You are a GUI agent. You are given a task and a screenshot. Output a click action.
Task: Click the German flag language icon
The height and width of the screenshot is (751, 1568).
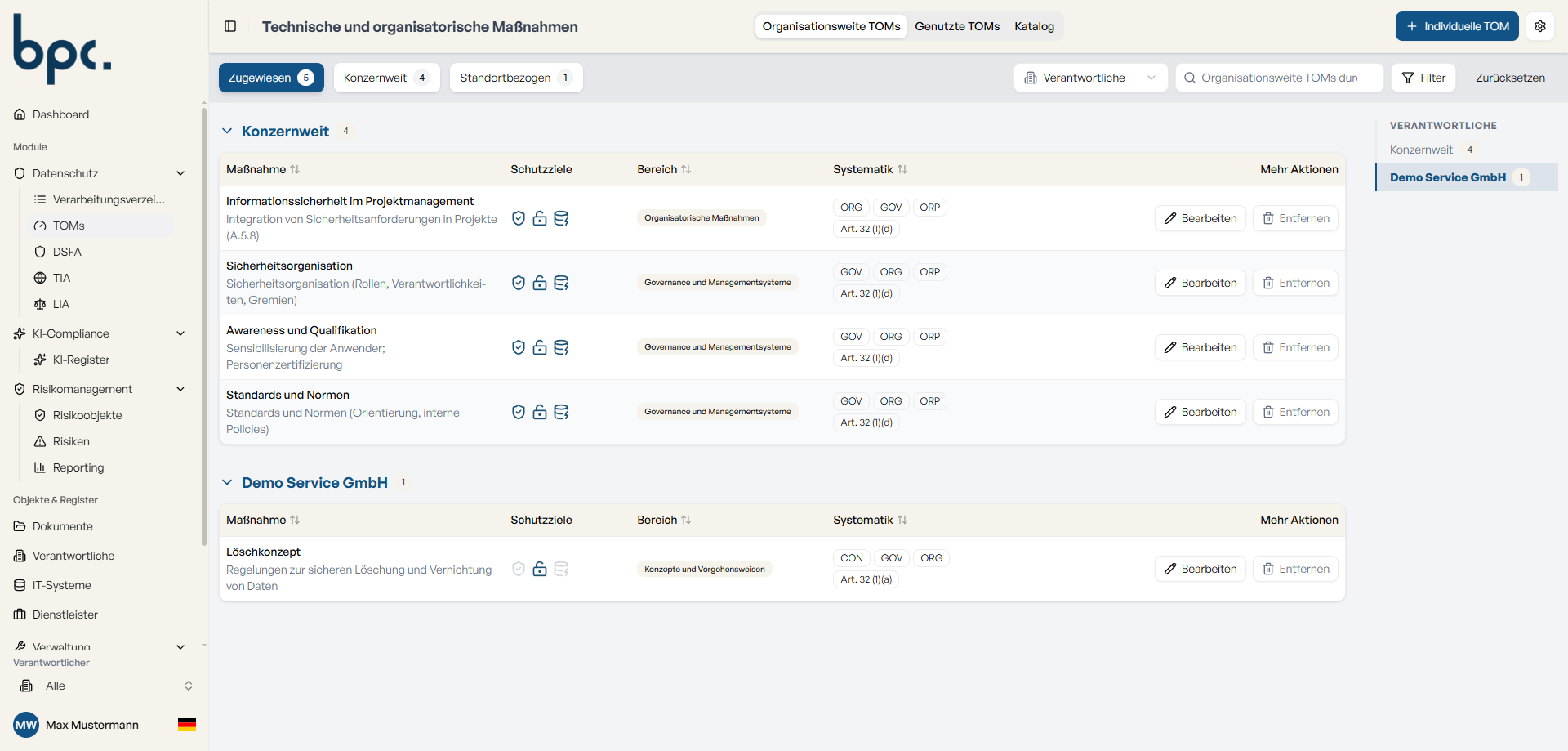[x=187, y=725]
